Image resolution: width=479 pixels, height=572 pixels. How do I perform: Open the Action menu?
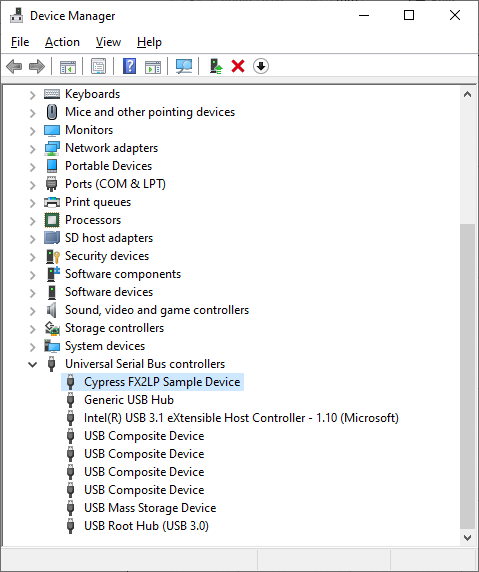click(x=62, y=42)
